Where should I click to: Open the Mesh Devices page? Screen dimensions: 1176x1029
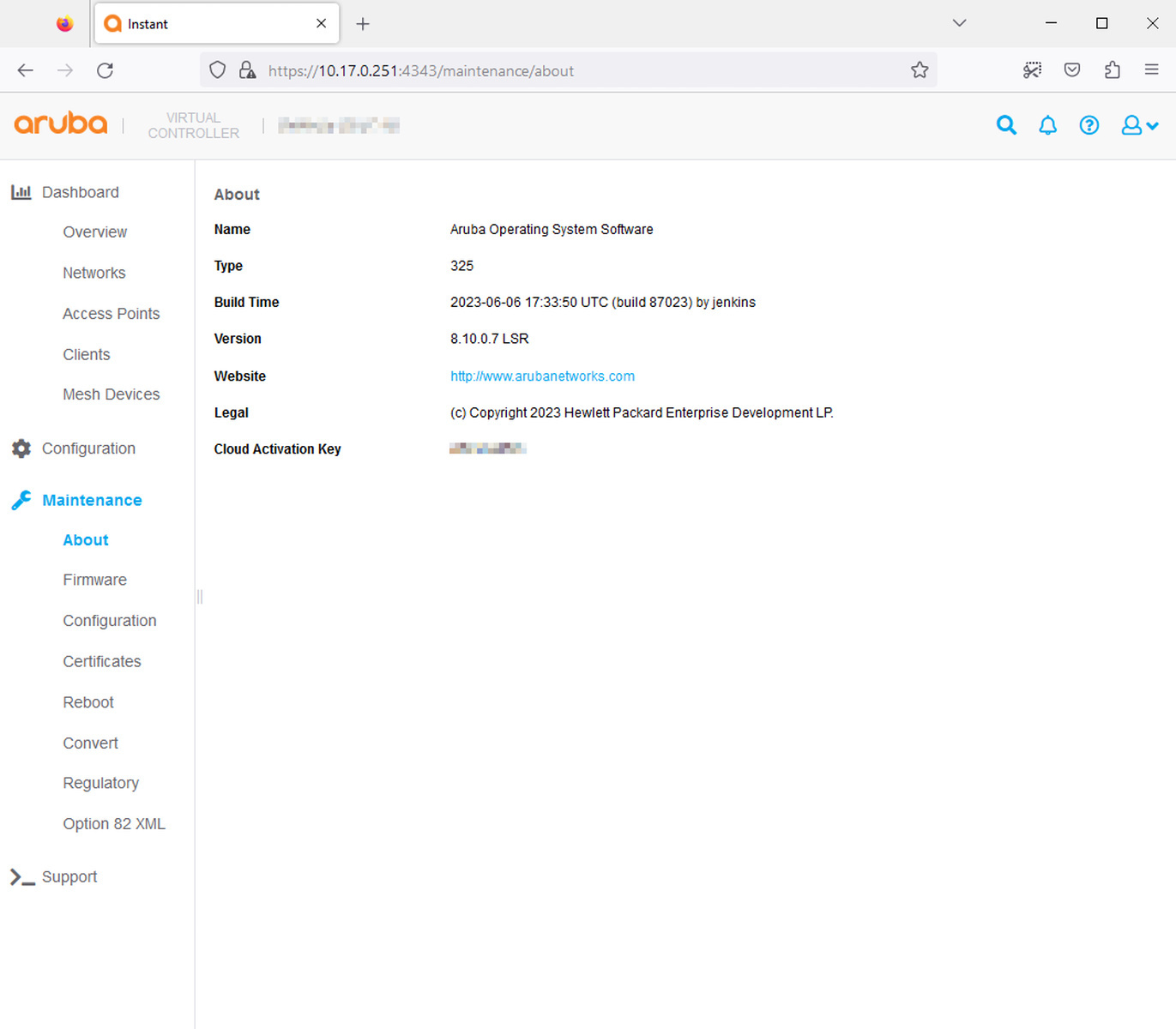[112, 394]
